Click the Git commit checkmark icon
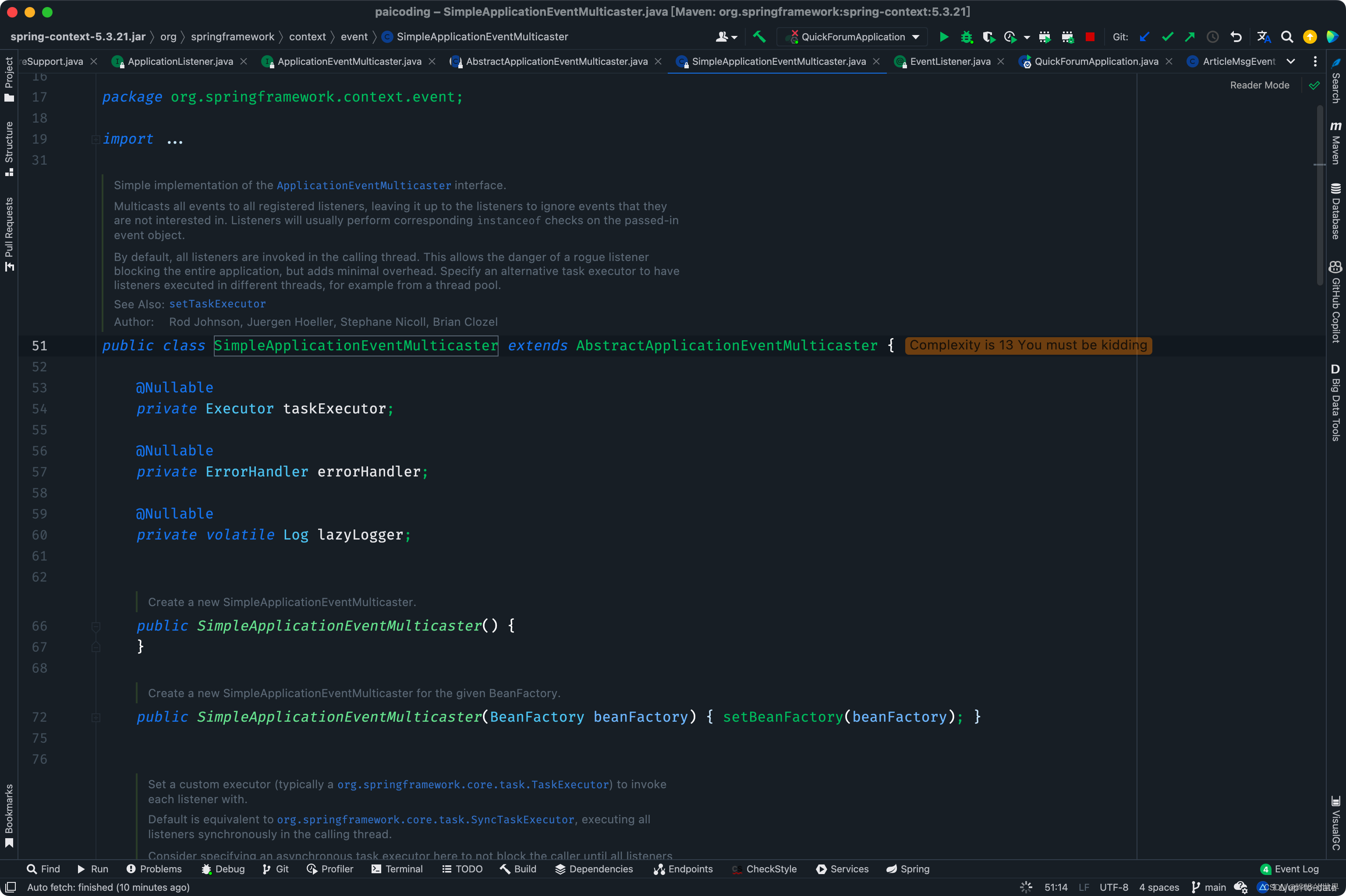The width and height of the screenshot is (1346, 896). click(x=1167, y=37)
